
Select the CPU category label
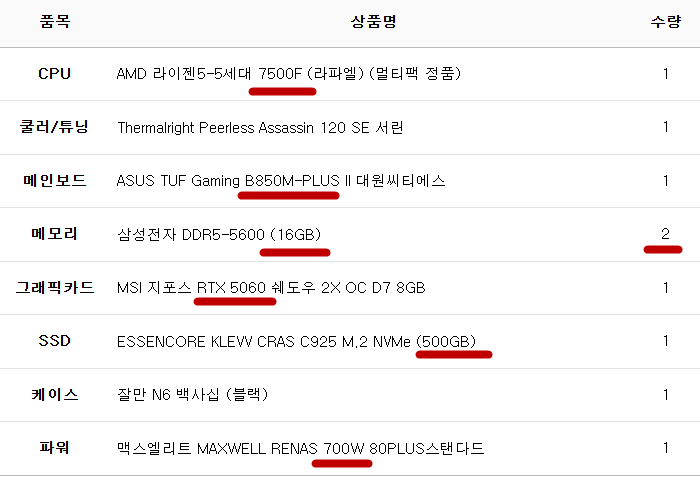(55, 73)
